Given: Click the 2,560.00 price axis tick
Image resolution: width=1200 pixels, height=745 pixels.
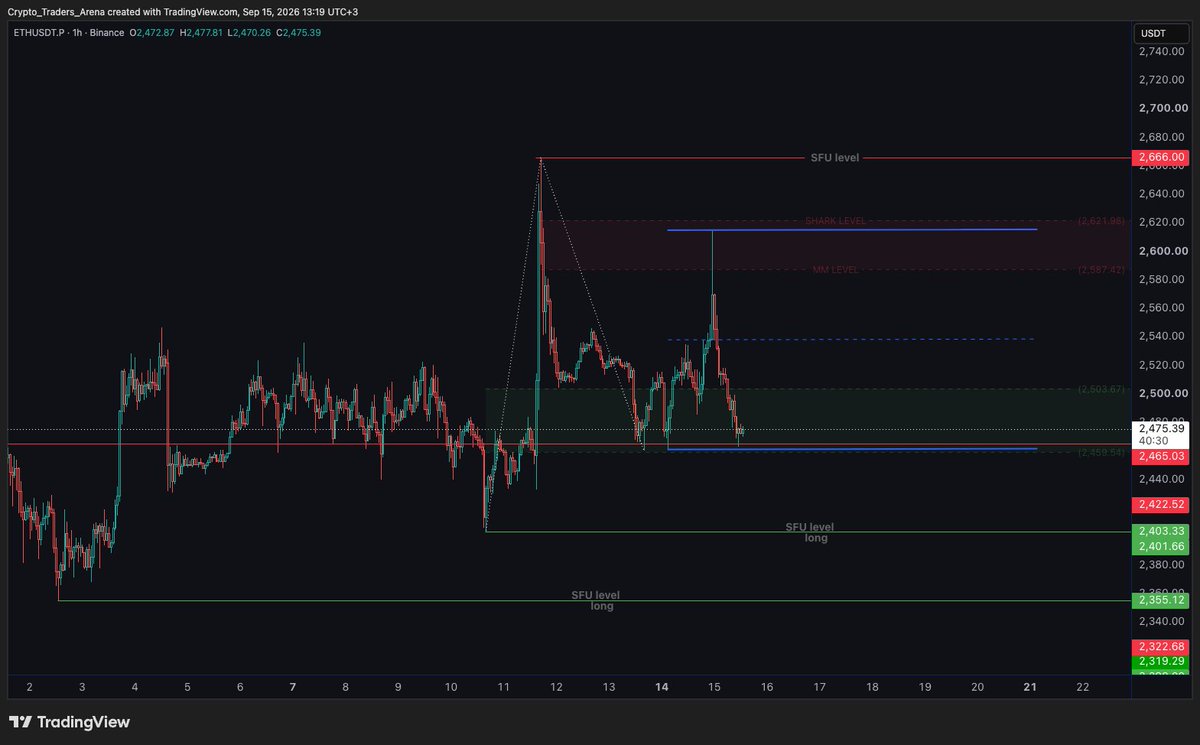Looking at the screenshot, I should point(1161,308).
